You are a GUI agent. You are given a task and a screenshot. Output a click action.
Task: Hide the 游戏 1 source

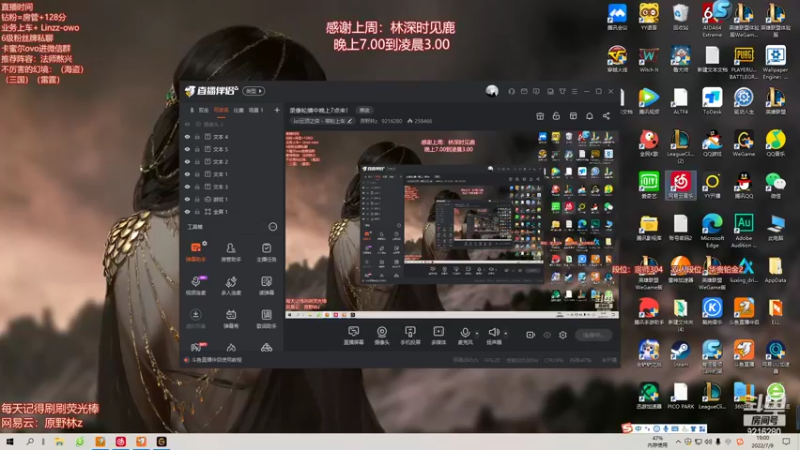click(187, 199)
